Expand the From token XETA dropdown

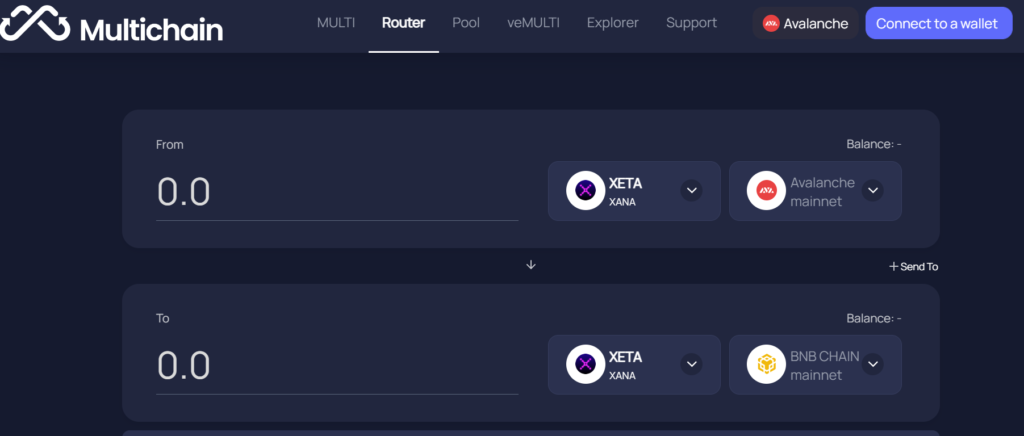(x=692, y=191)
